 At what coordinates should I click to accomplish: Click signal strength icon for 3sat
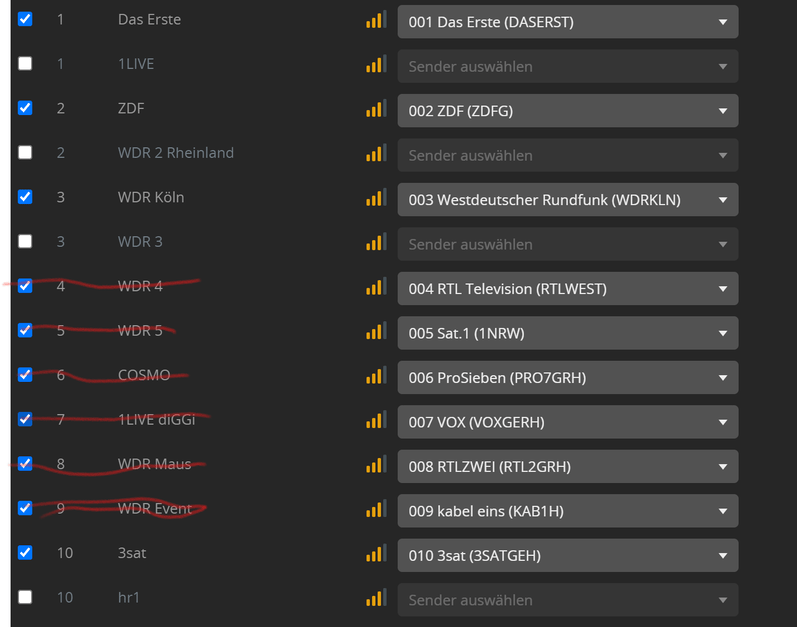point(376,553)
